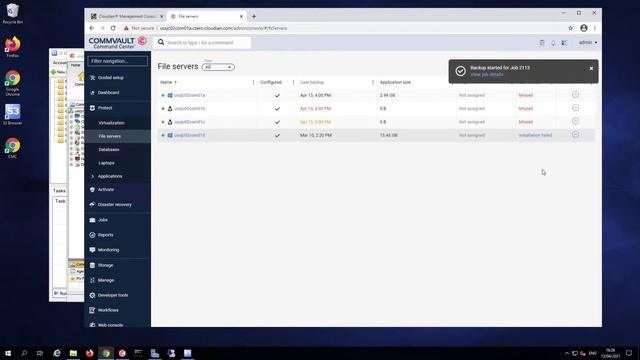Go back in browser history
This screenshot has width=640, height=360.
coord(92,28)
